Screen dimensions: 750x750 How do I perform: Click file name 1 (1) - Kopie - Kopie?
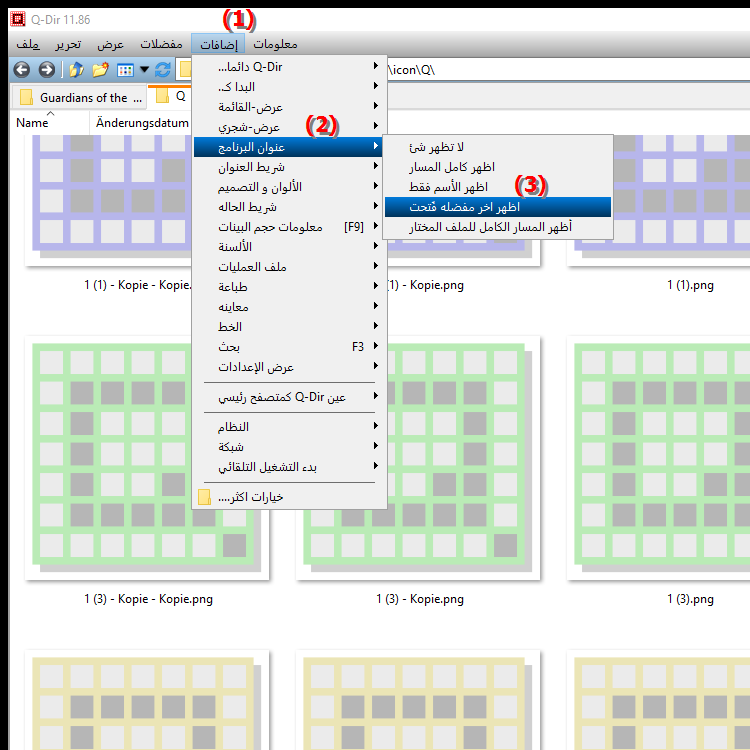pyautogui.click(x=138, y=285)
